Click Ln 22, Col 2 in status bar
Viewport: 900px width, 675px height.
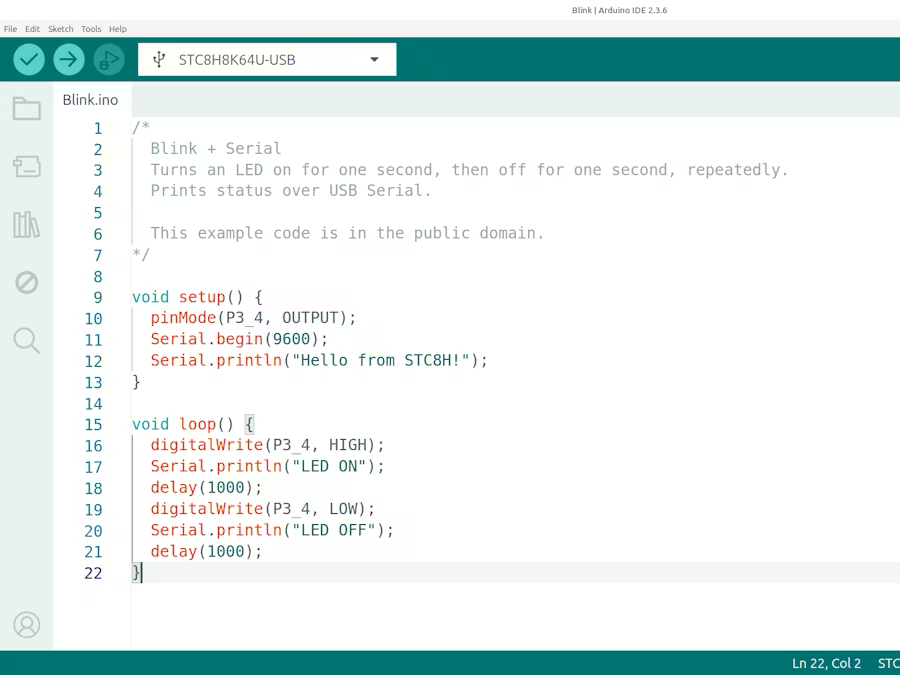[x=827, y=663]
